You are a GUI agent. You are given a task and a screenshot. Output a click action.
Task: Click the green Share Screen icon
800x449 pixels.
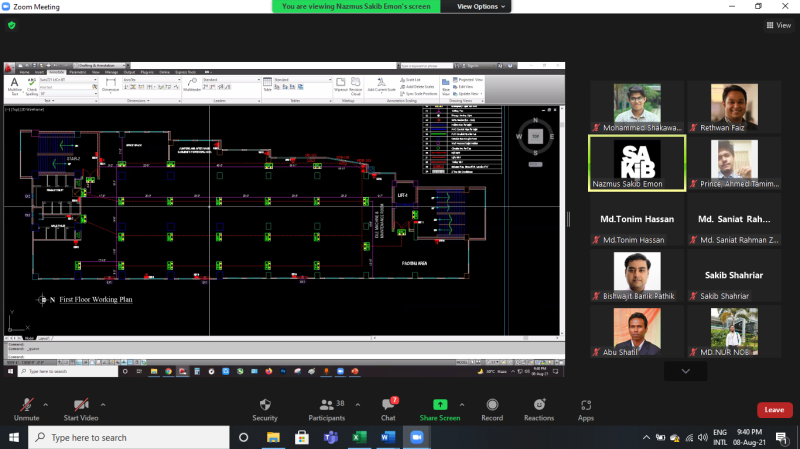pos(440,404)
